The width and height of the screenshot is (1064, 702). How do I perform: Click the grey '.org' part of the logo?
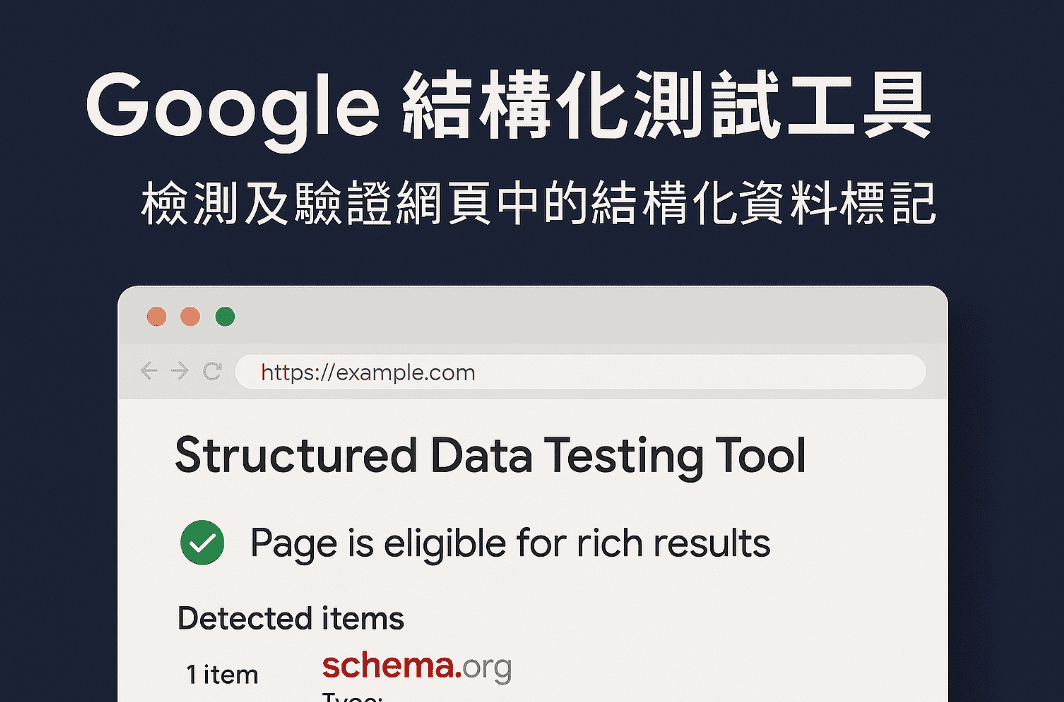[487, 668]
